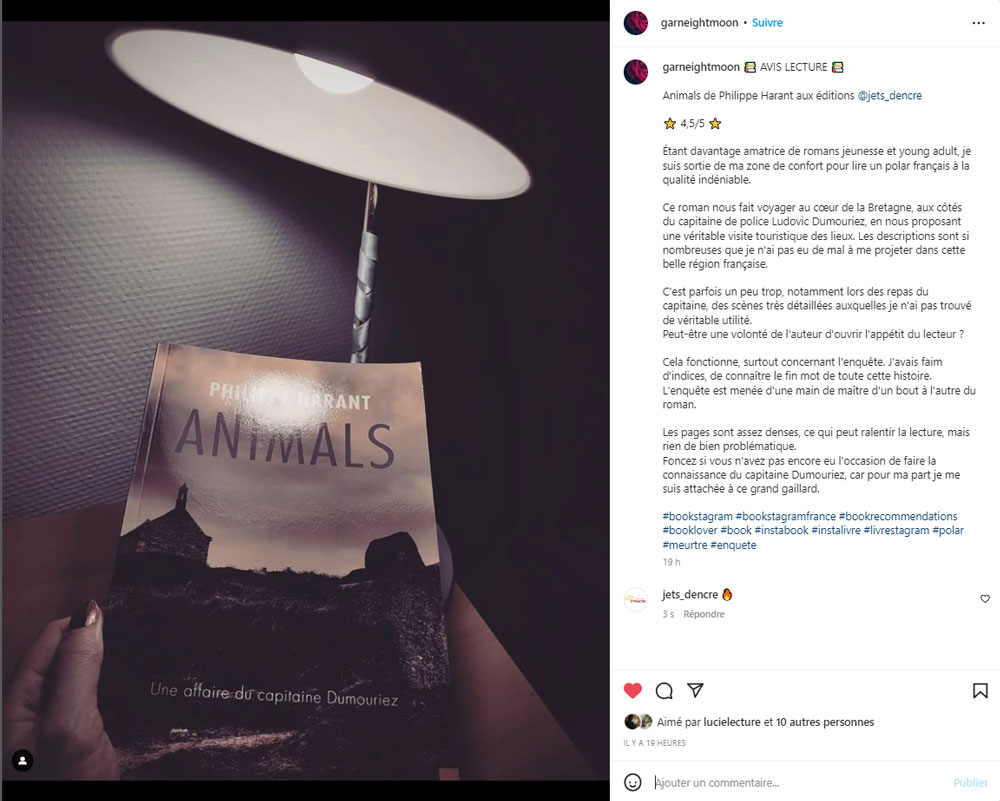Like the jets_dencre comment heart
This screenshot has width=1000, height=801.
pyautogui.click(x=985, y=599)
